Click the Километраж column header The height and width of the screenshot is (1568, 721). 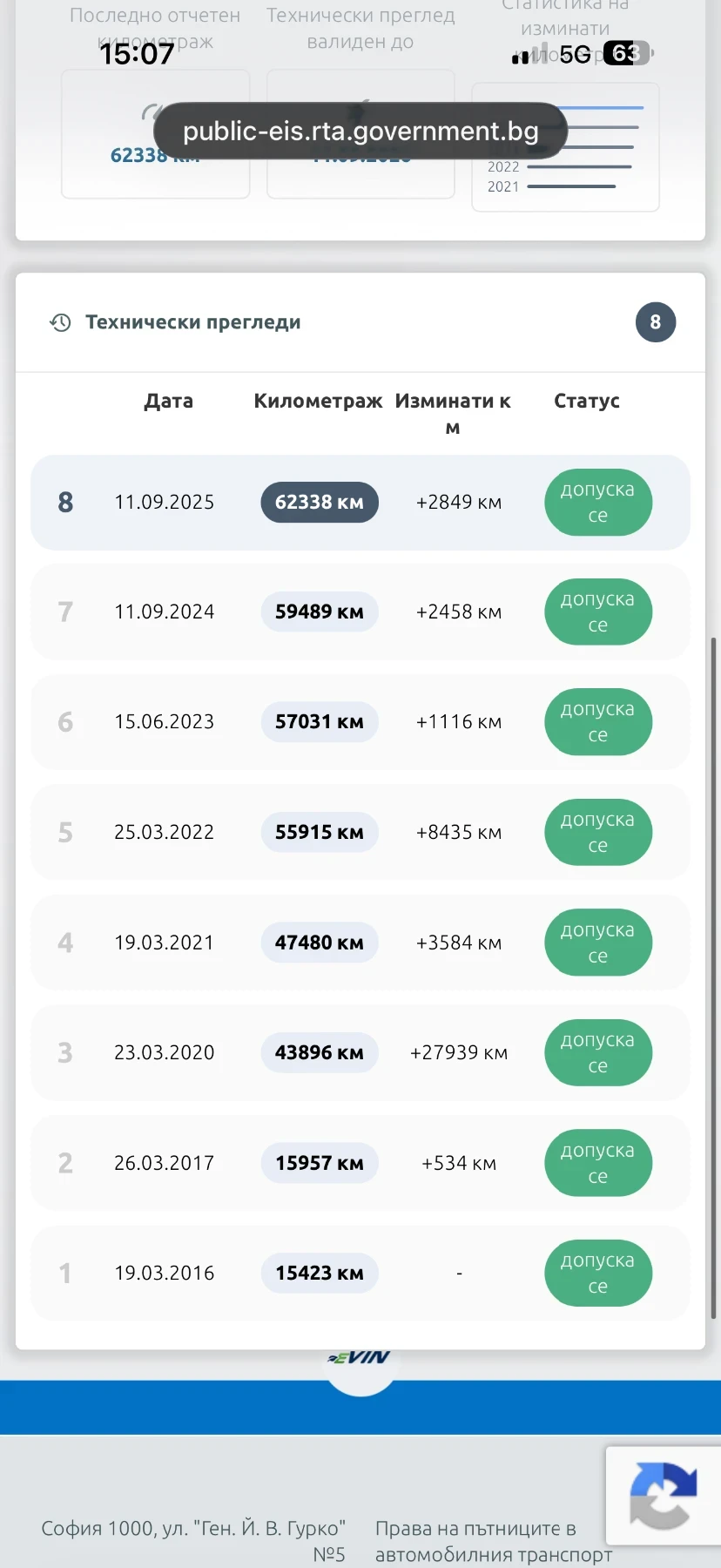tap(318, 401)
